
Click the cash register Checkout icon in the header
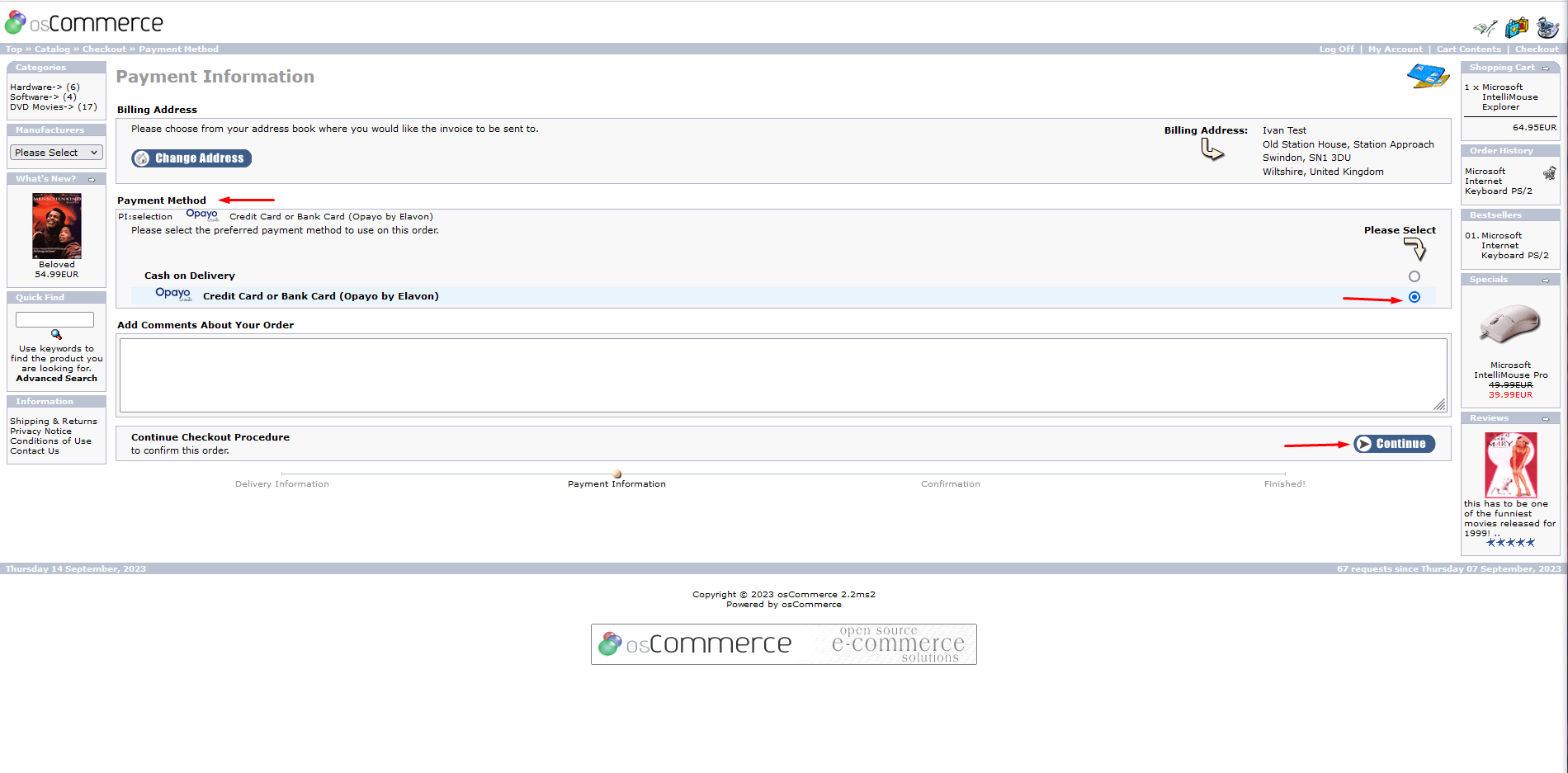tap(1546, 27)
